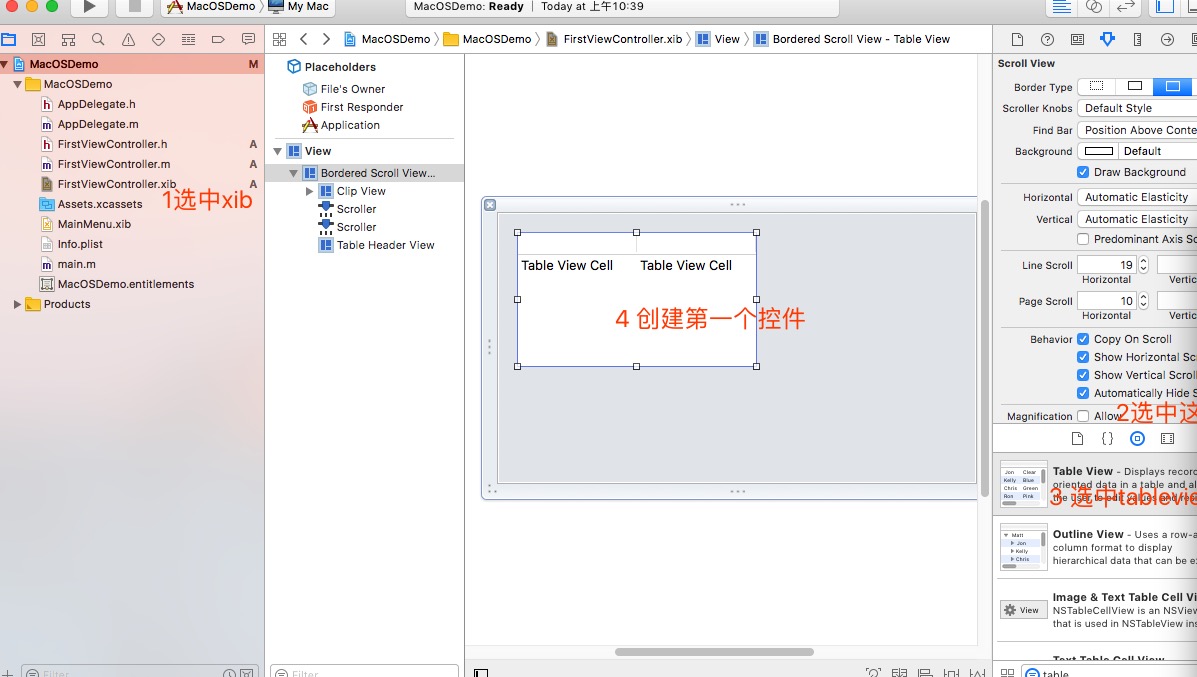Open the Quick Help inspector

point(1047,40)
